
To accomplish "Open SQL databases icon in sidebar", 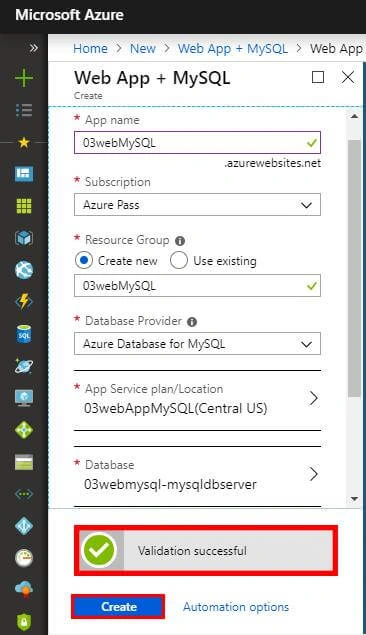I will coord(24,334).
